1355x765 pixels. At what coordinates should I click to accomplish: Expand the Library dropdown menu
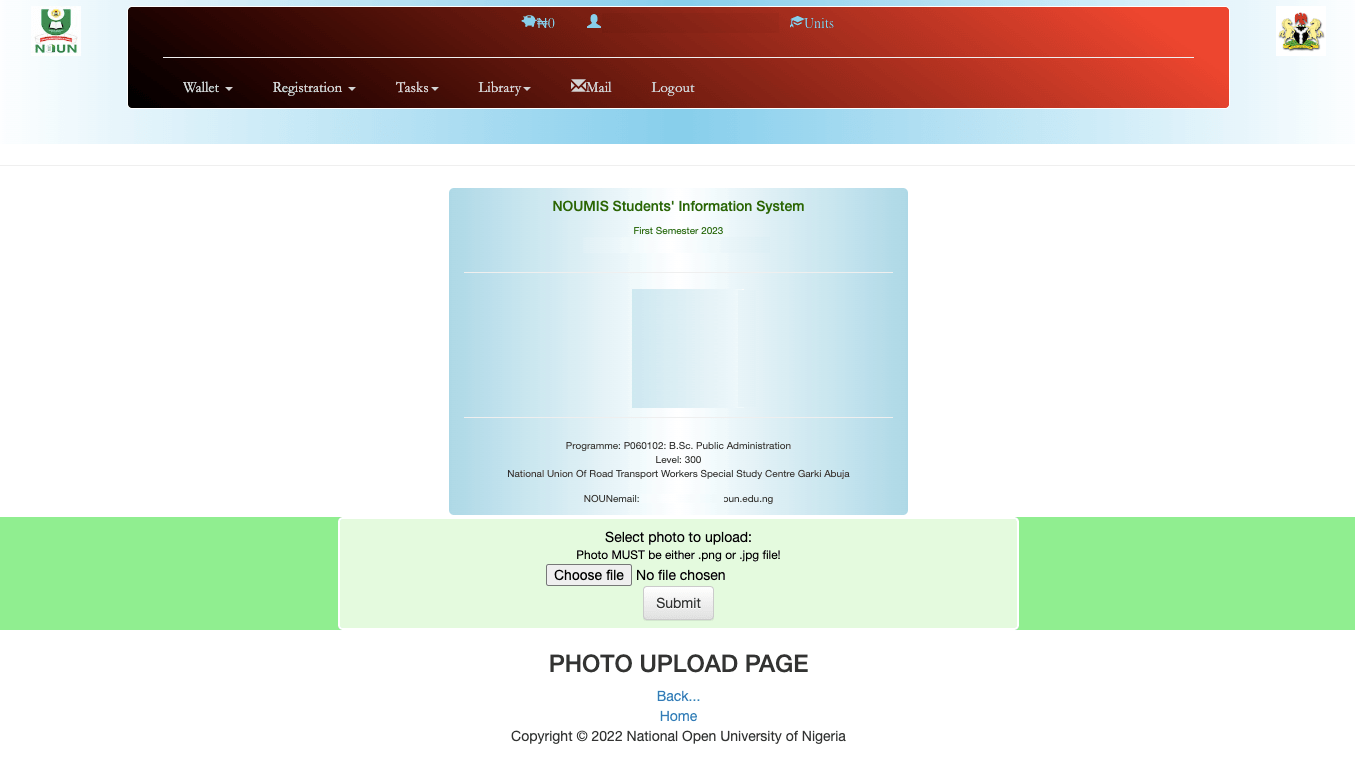click(x=504, y=88)
